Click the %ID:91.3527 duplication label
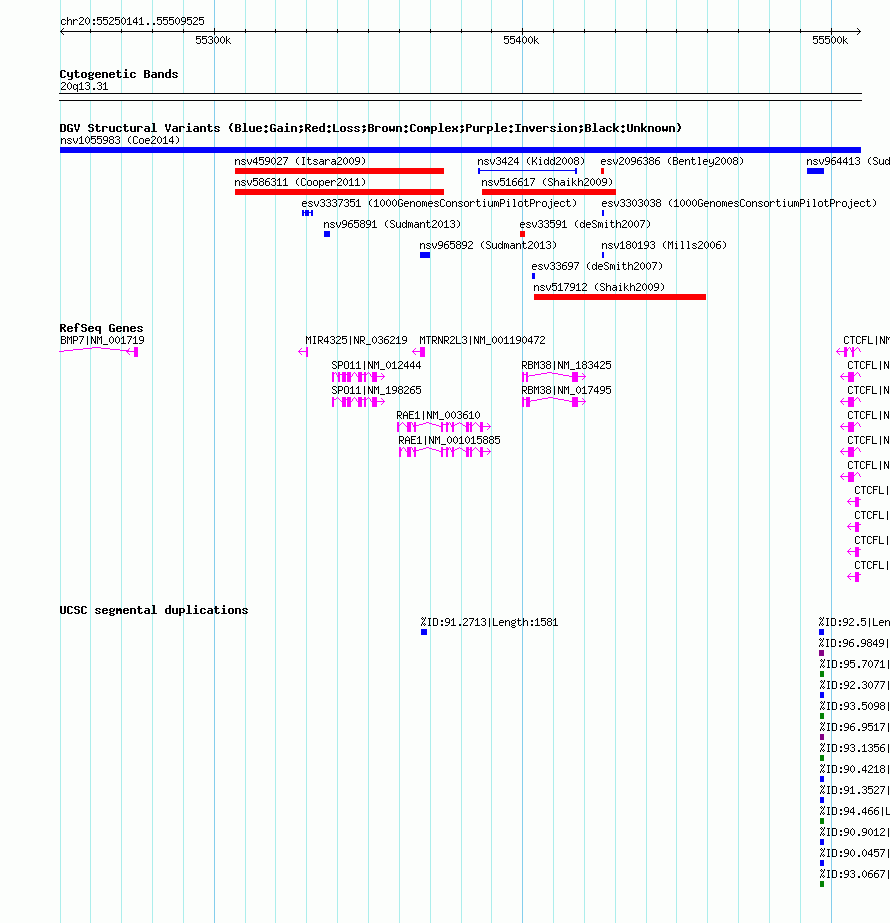This screenshot has width=890, height=923. click(x=854, y=790)
